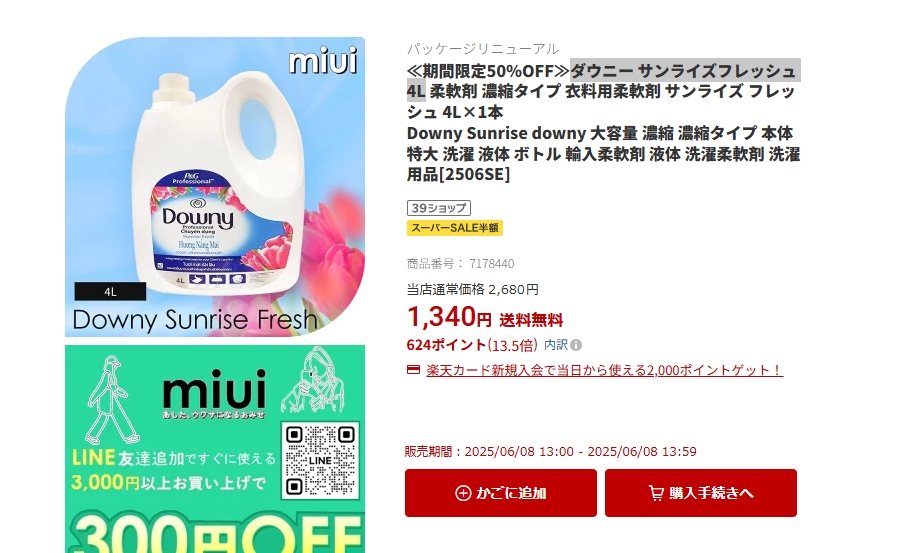922x553 pixels.
Task: Click the LINE QR code image
Action: point(320,461)
